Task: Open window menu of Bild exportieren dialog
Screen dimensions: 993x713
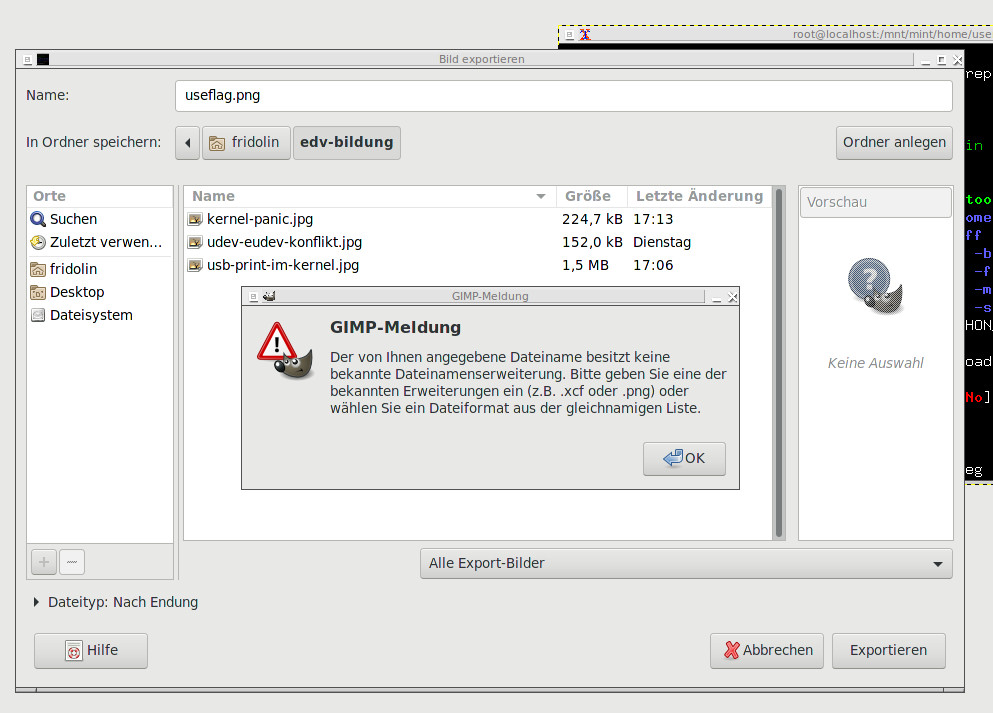Action: click(27, 60)
